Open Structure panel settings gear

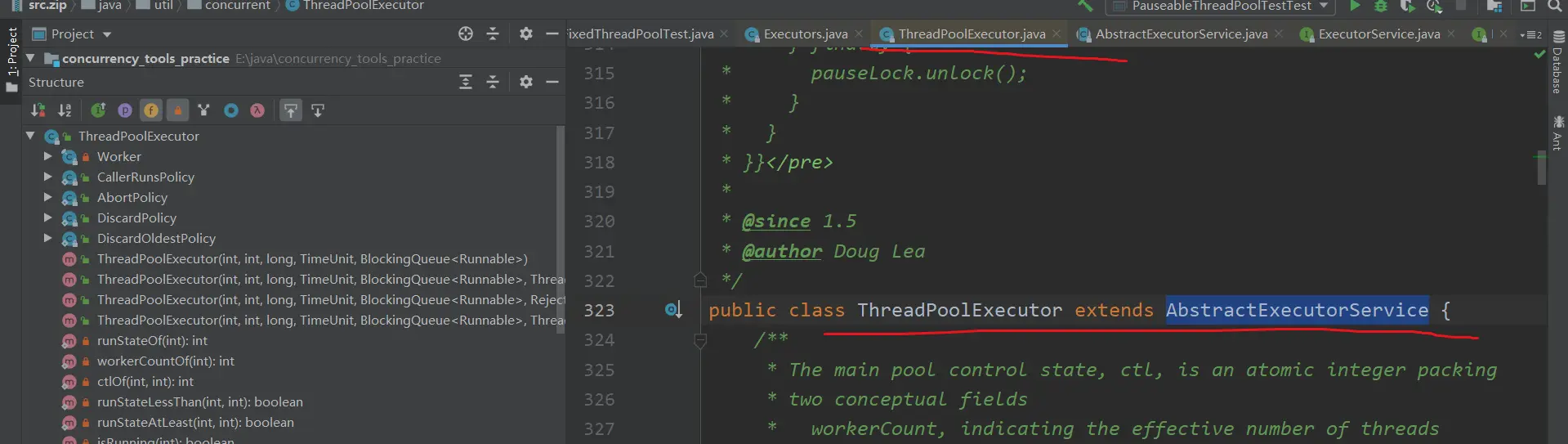(526, 82)
